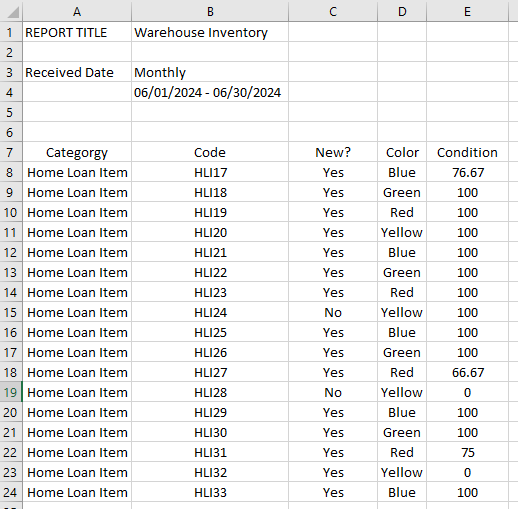Screen dimensions: 518x509
Task: Click the Categorgy header cell
Action: coord(77,152)
